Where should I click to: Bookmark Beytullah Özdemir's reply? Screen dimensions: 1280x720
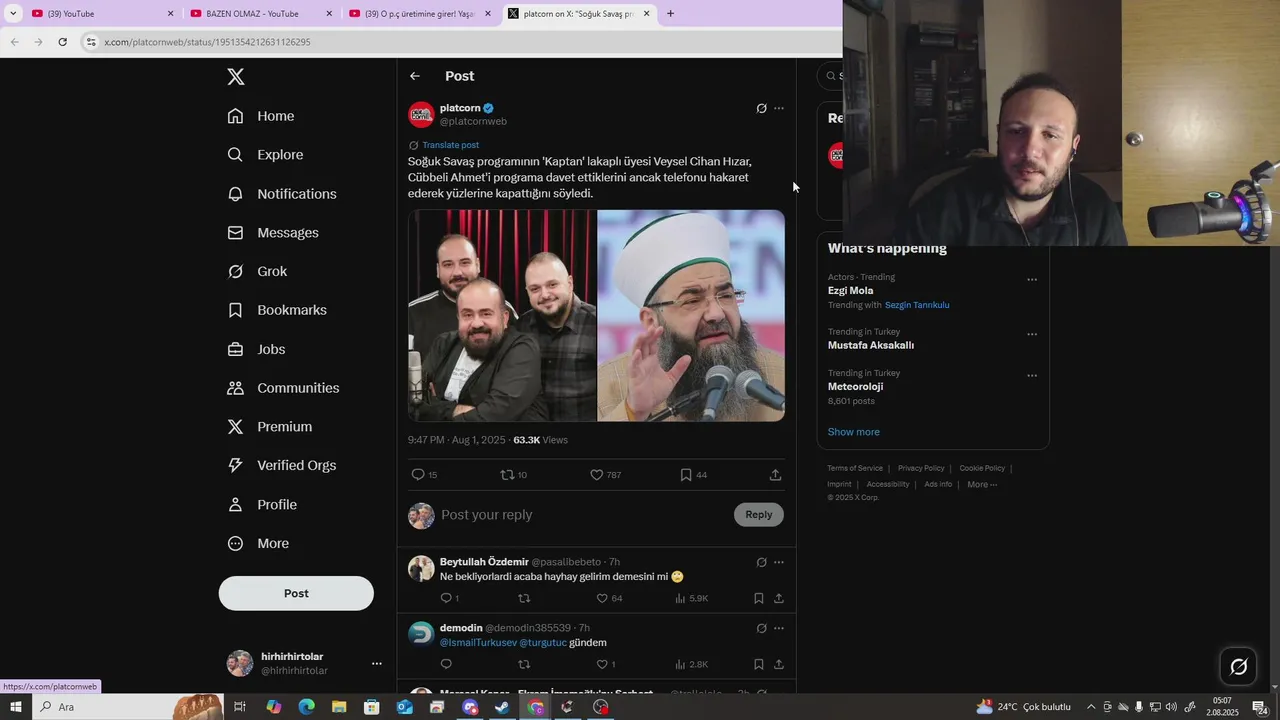[x=759, y=598]
